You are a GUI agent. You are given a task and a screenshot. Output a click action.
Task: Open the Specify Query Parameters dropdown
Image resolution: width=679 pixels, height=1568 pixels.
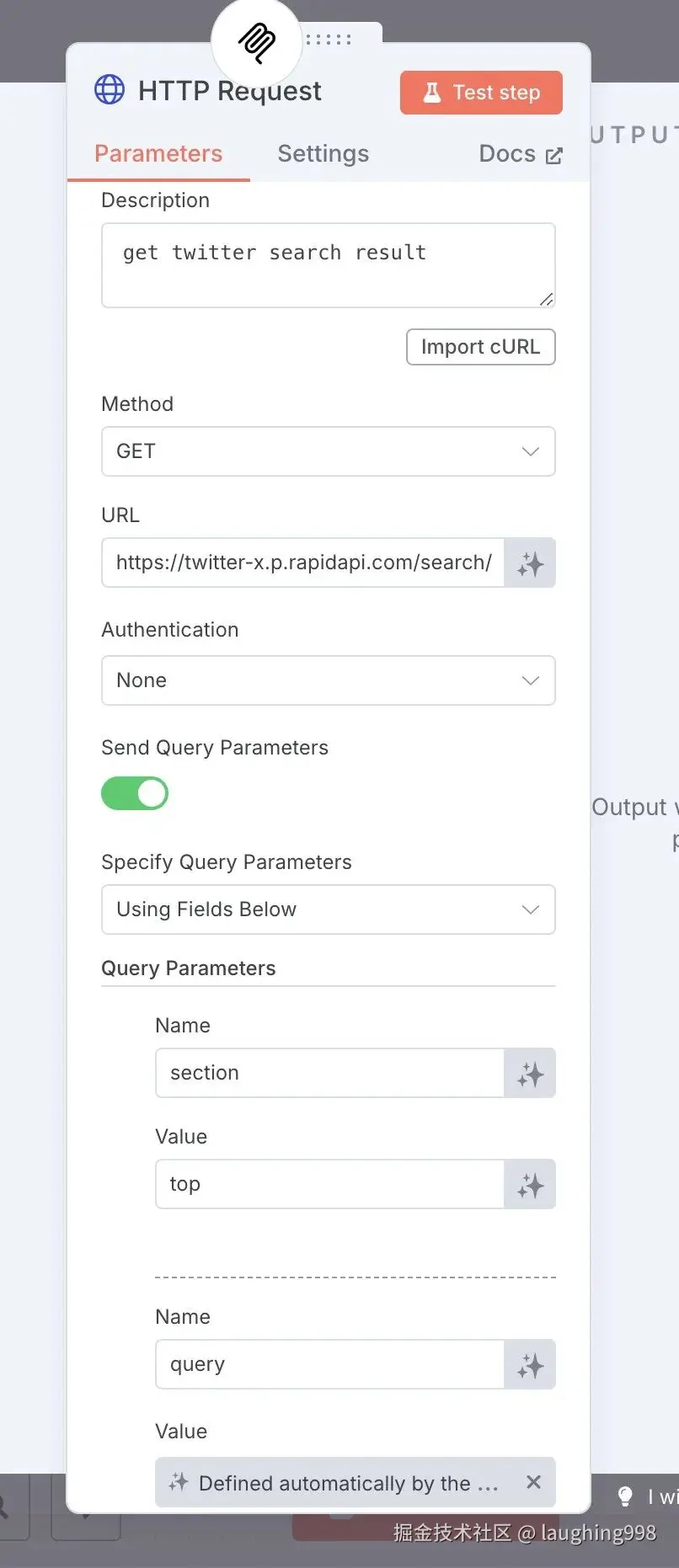point(328,909)
